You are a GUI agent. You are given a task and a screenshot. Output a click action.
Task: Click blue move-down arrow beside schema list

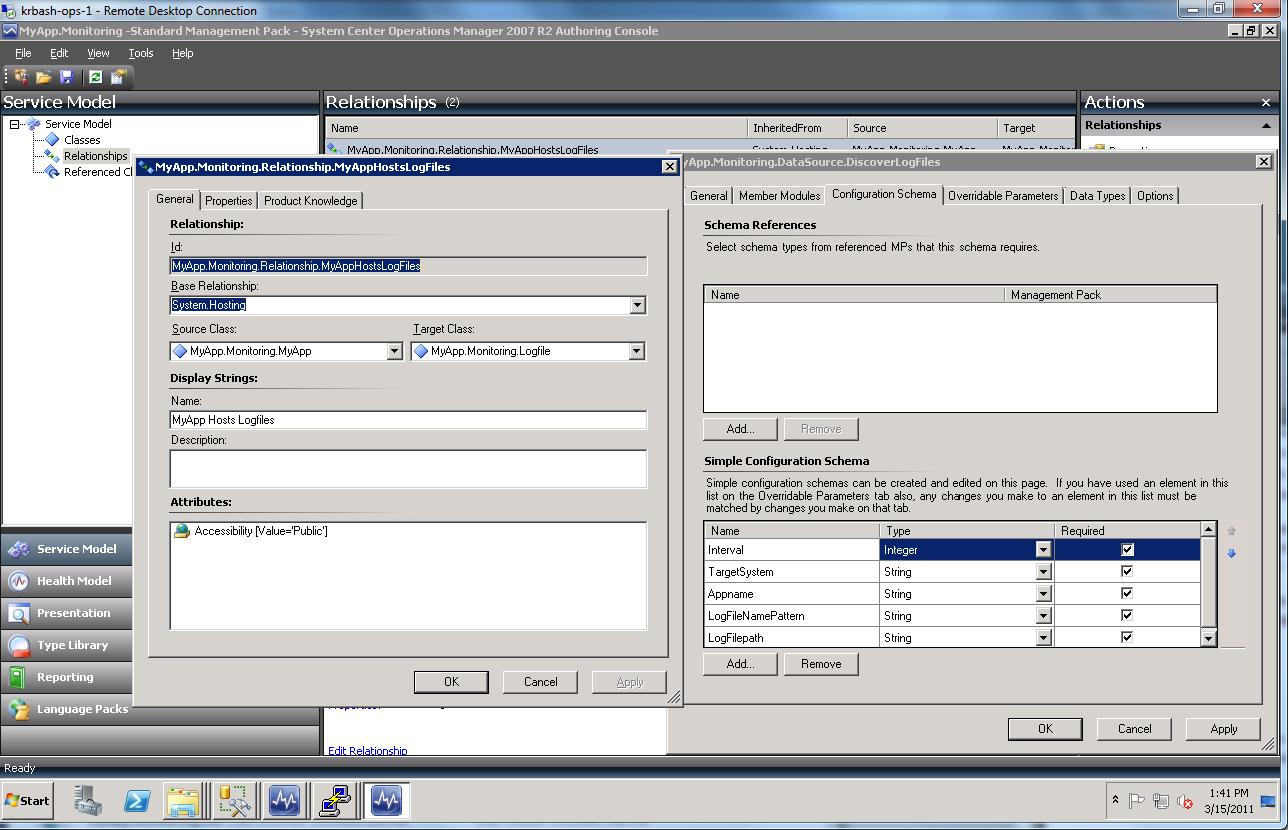[1231, 553]
